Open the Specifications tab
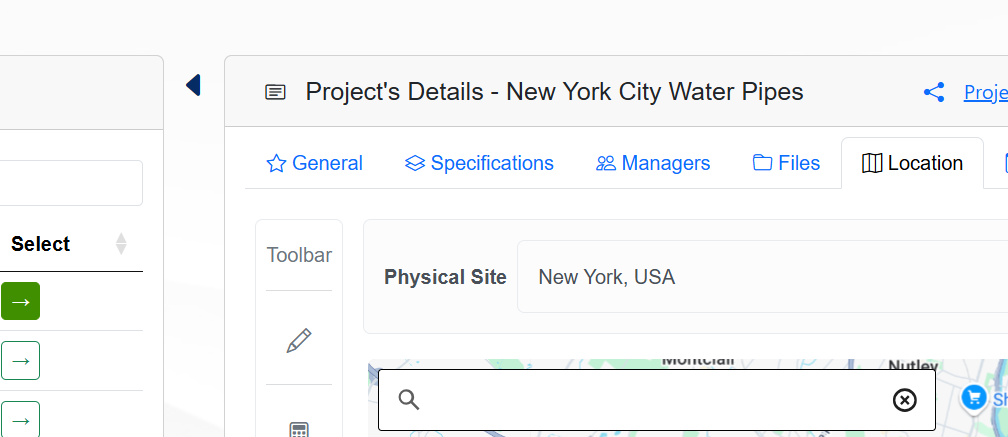This screenshot has height=437, width=1008. point(479,163)
